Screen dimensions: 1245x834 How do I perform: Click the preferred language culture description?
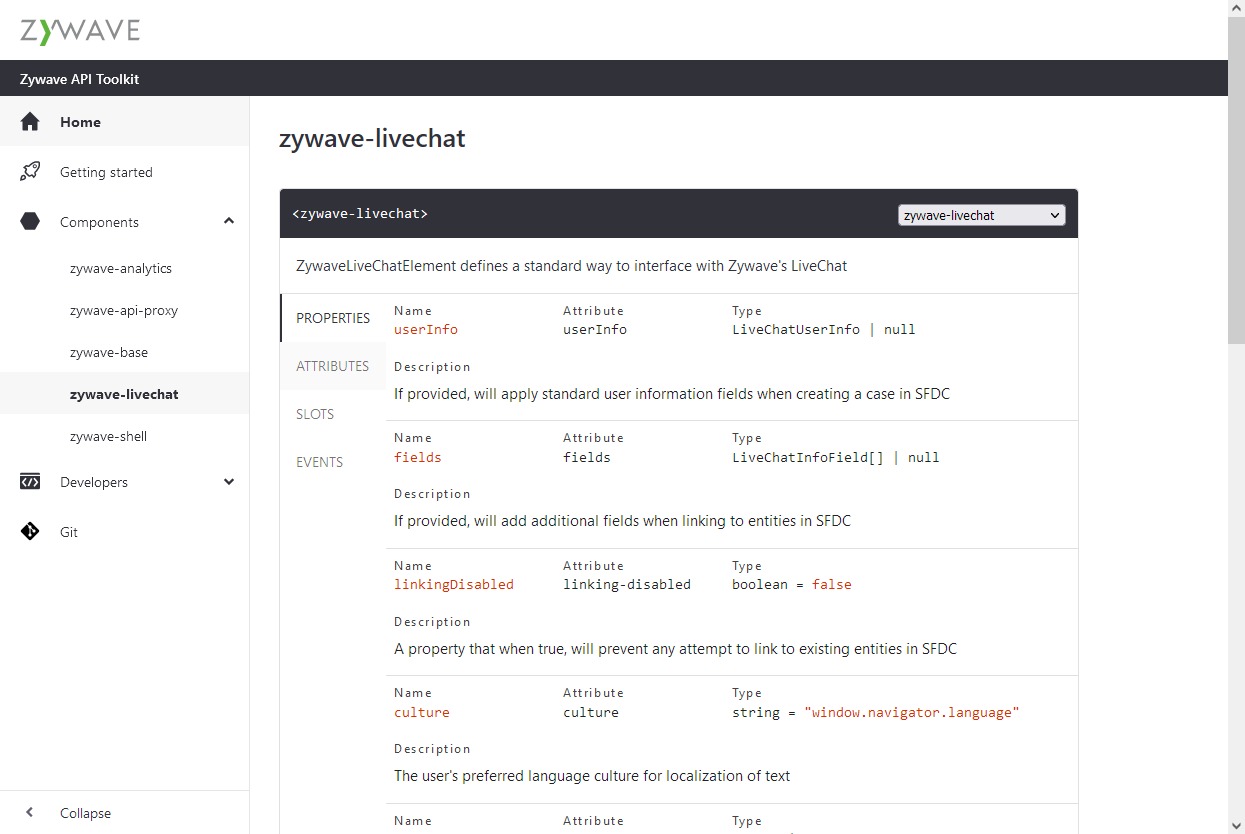click(x=592, y=775)
